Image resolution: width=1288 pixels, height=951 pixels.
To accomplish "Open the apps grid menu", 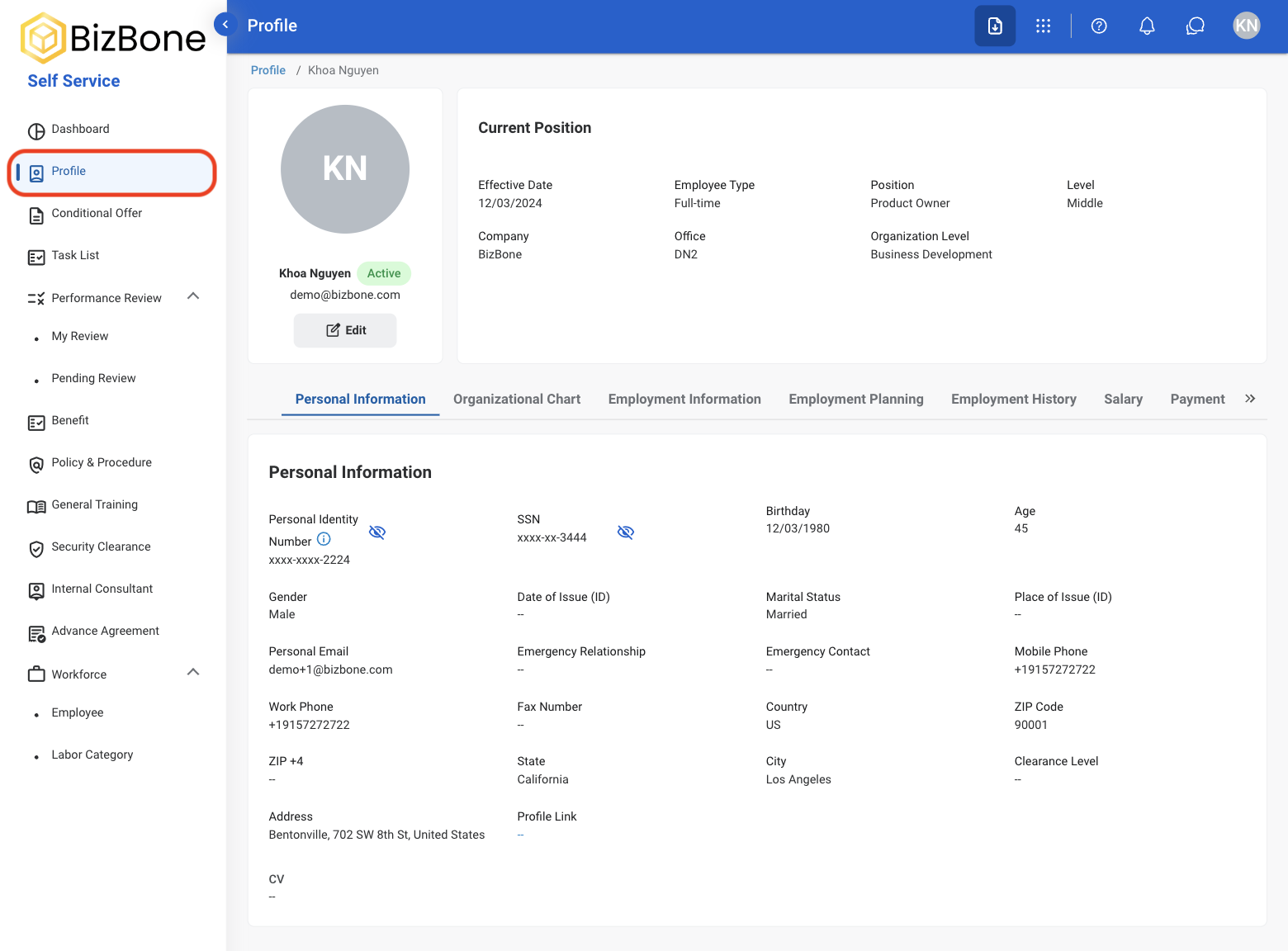I will coord(1043,26).
